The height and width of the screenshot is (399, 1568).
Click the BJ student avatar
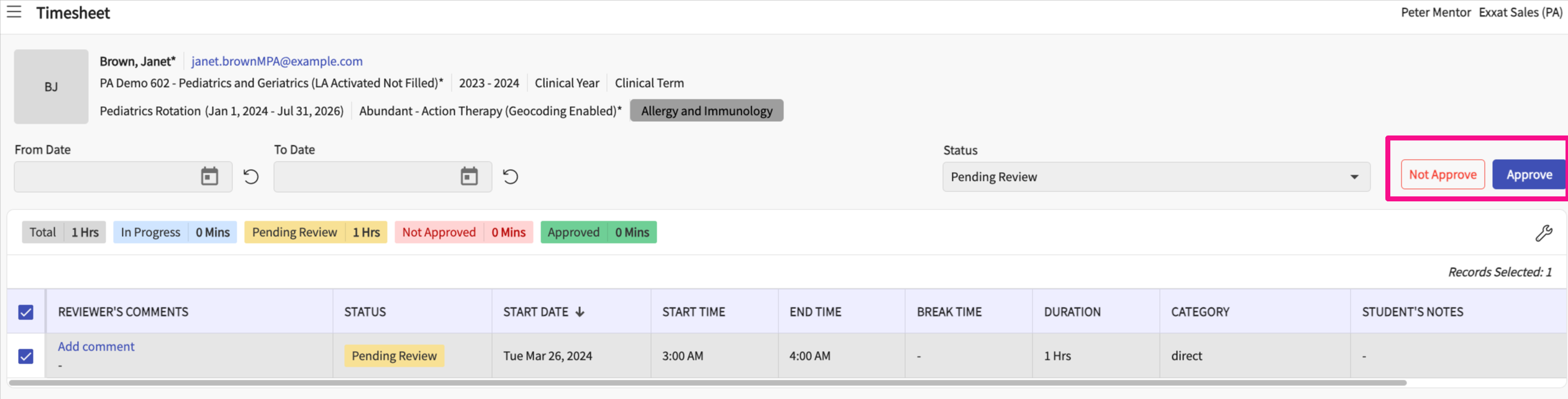coord(51,86)
